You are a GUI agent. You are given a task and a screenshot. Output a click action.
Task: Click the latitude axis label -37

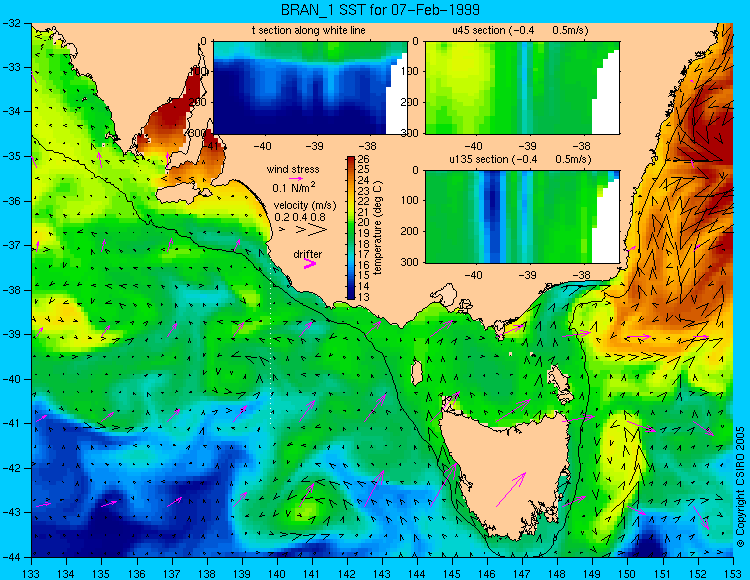tap(11, 245)
